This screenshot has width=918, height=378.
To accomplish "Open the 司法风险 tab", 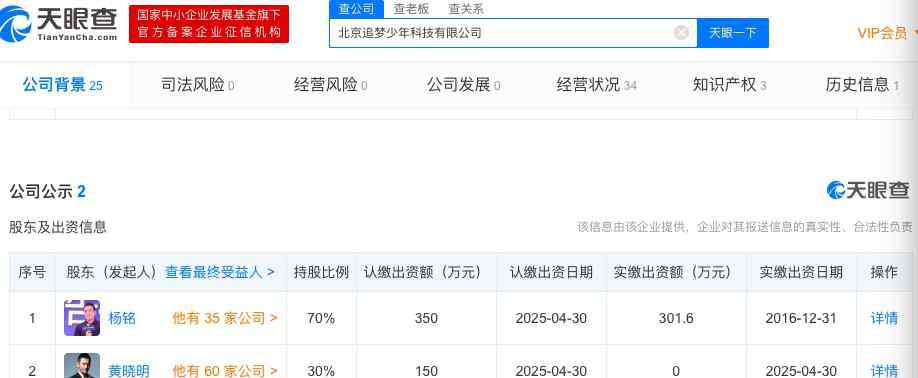I will click(197, 85).
